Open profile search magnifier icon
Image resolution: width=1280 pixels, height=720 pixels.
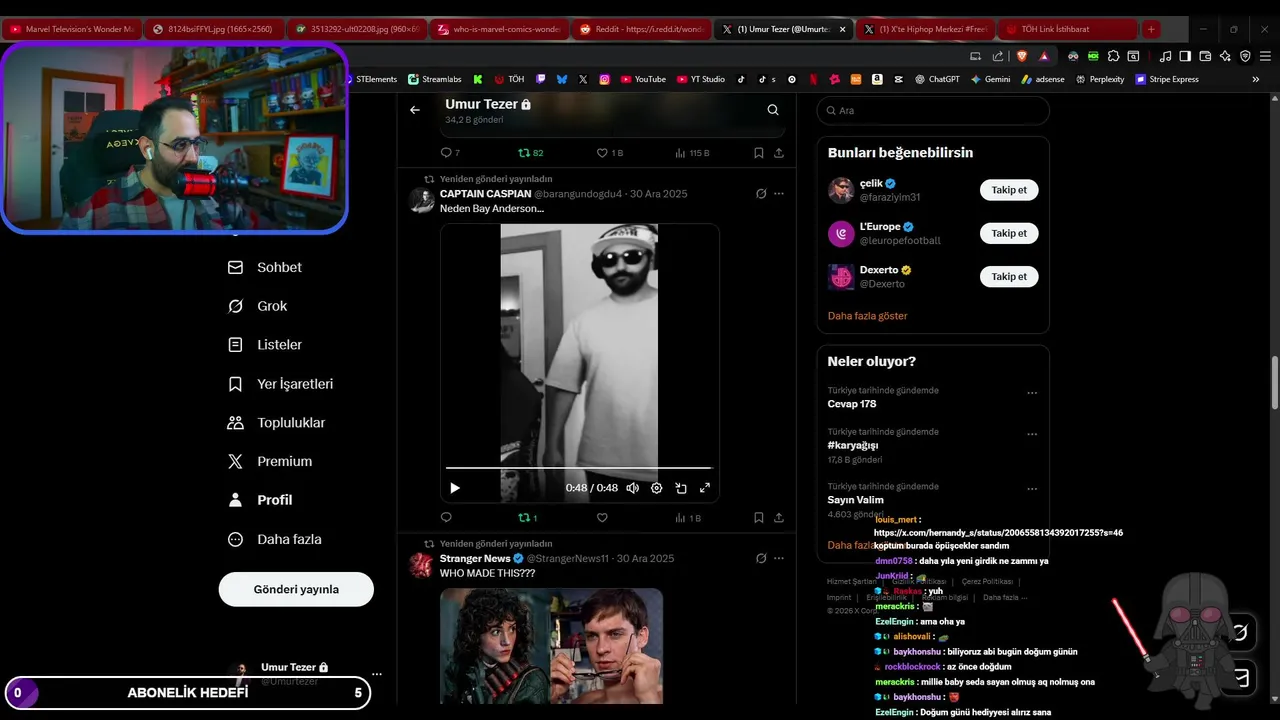tap(773, 110)
